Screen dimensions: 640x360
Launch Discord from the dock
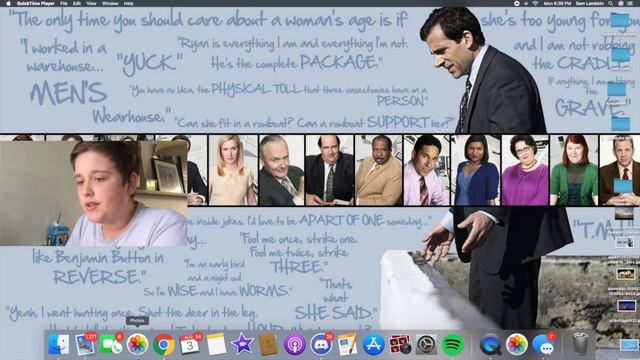(321, 345)
